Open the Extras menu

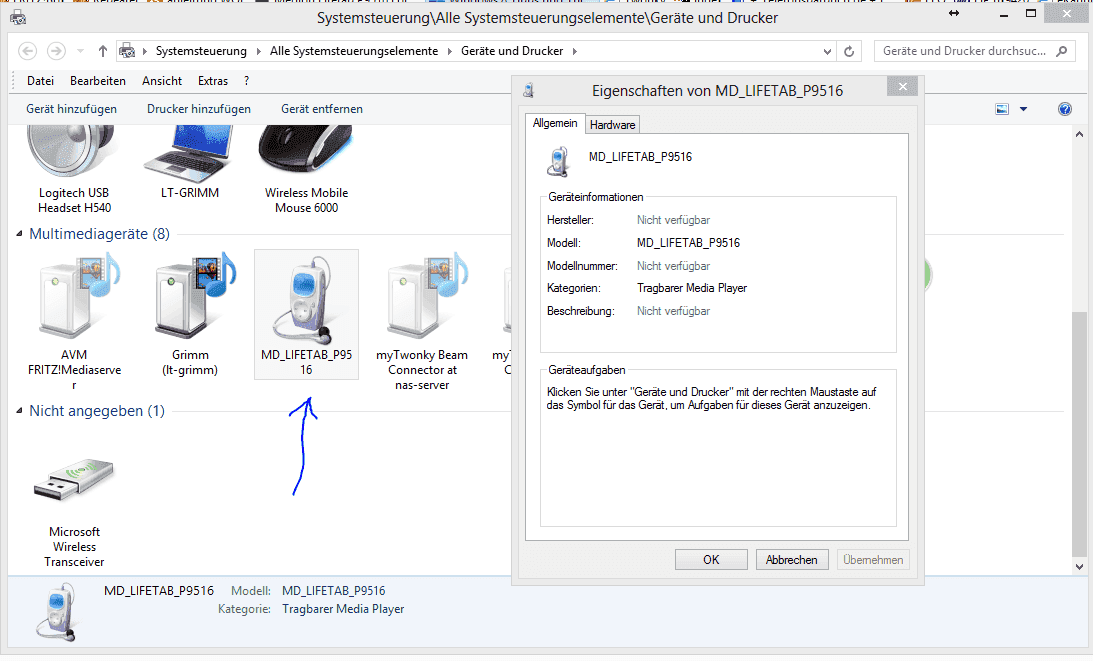[213, 81]
